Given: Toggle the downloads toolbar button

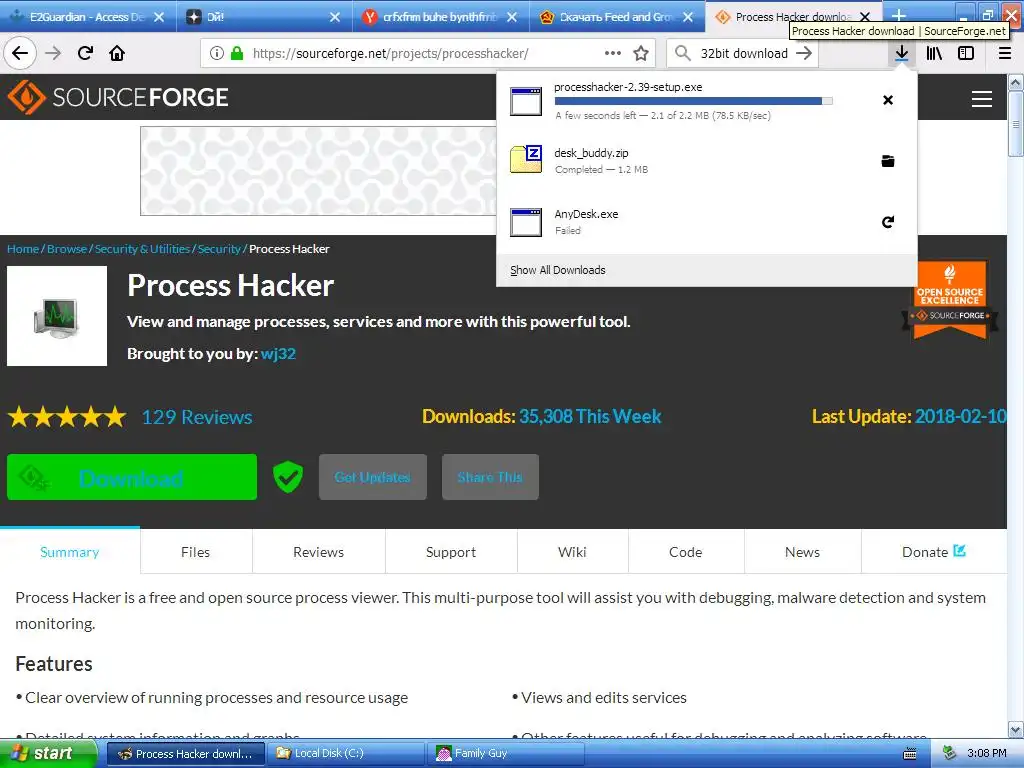Looking at the screenshot, I should [x=902, y=53].
